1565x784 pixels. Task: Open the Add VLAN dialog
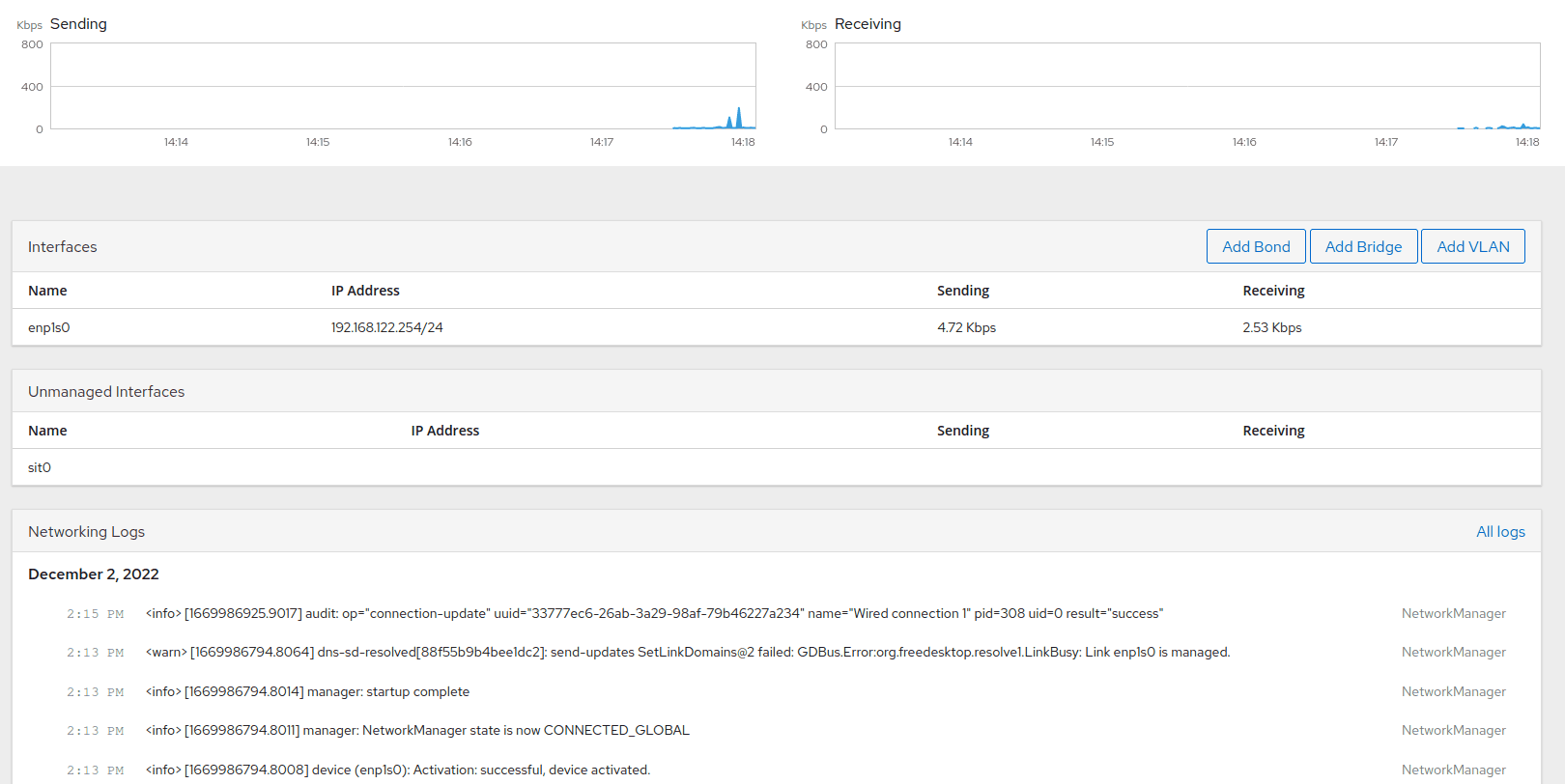(1472, 246)
